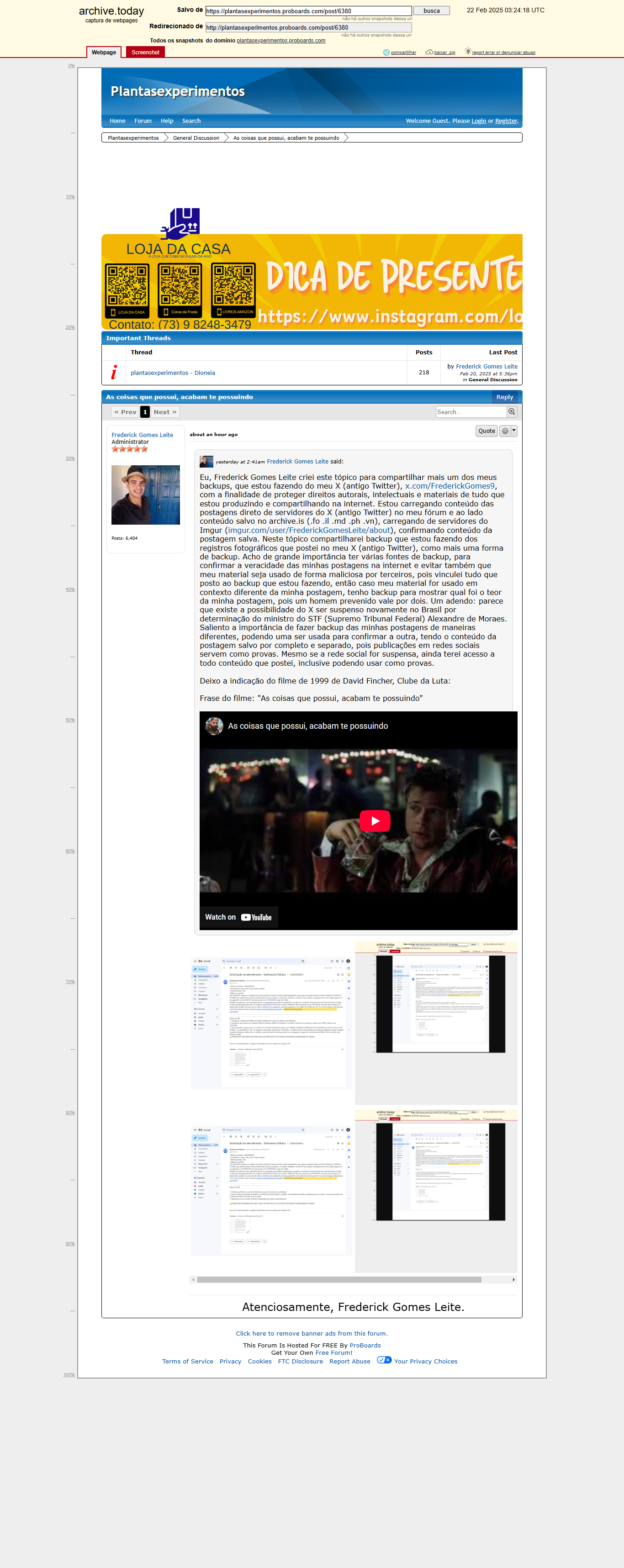Click Frederick Gomes Leite last post author link
Image resolution: width=624 pixels, height=1568 pixels.
pos(487,367)
